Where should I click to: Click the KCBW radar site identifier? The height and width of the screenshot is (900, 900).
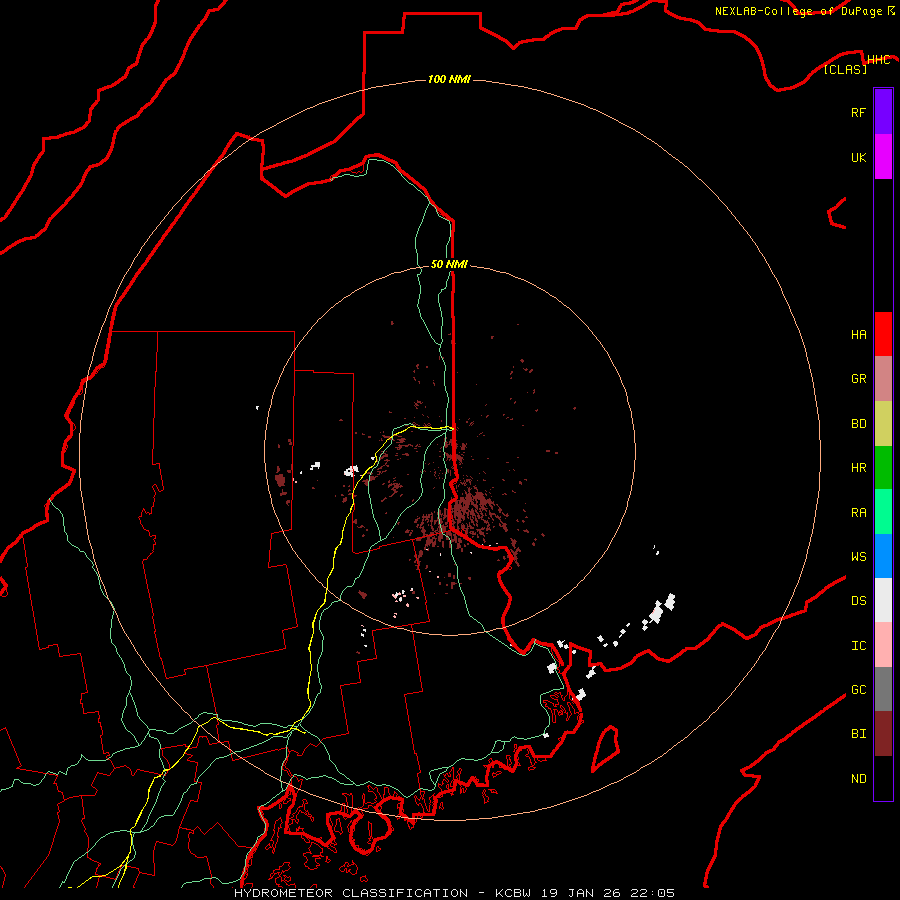pyautogui.click(x=513, y=893)
